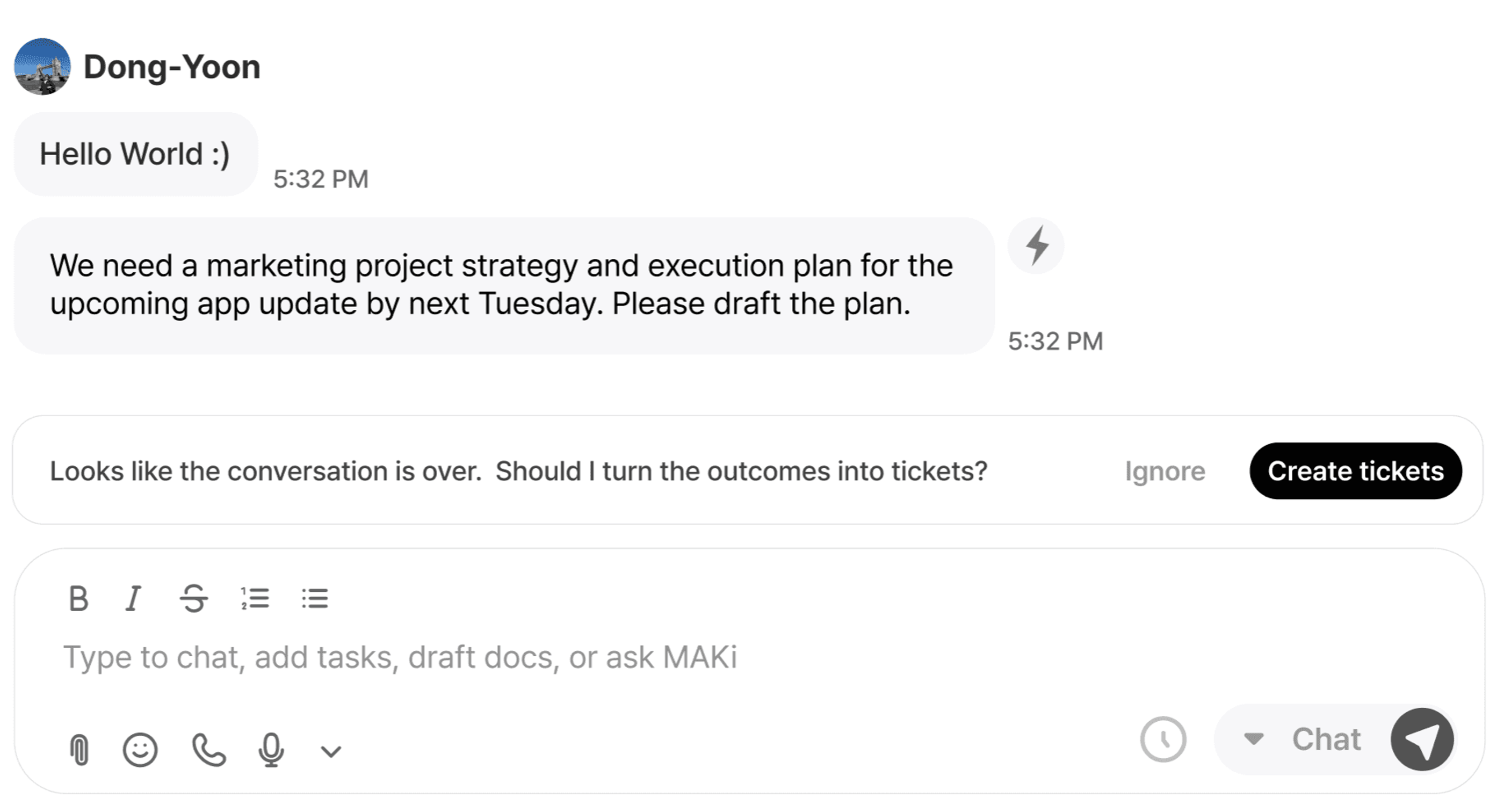Attach a file with the paperclip icon
Image resolution: width=1504 pixels, height=812 pixels.
point(79,750)
